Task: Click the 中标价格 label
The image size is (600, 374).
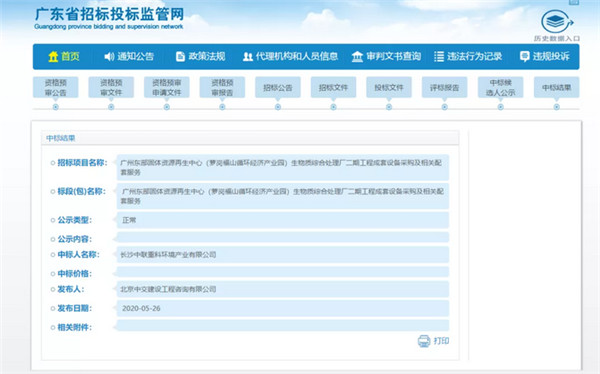Action: point(75,274)
